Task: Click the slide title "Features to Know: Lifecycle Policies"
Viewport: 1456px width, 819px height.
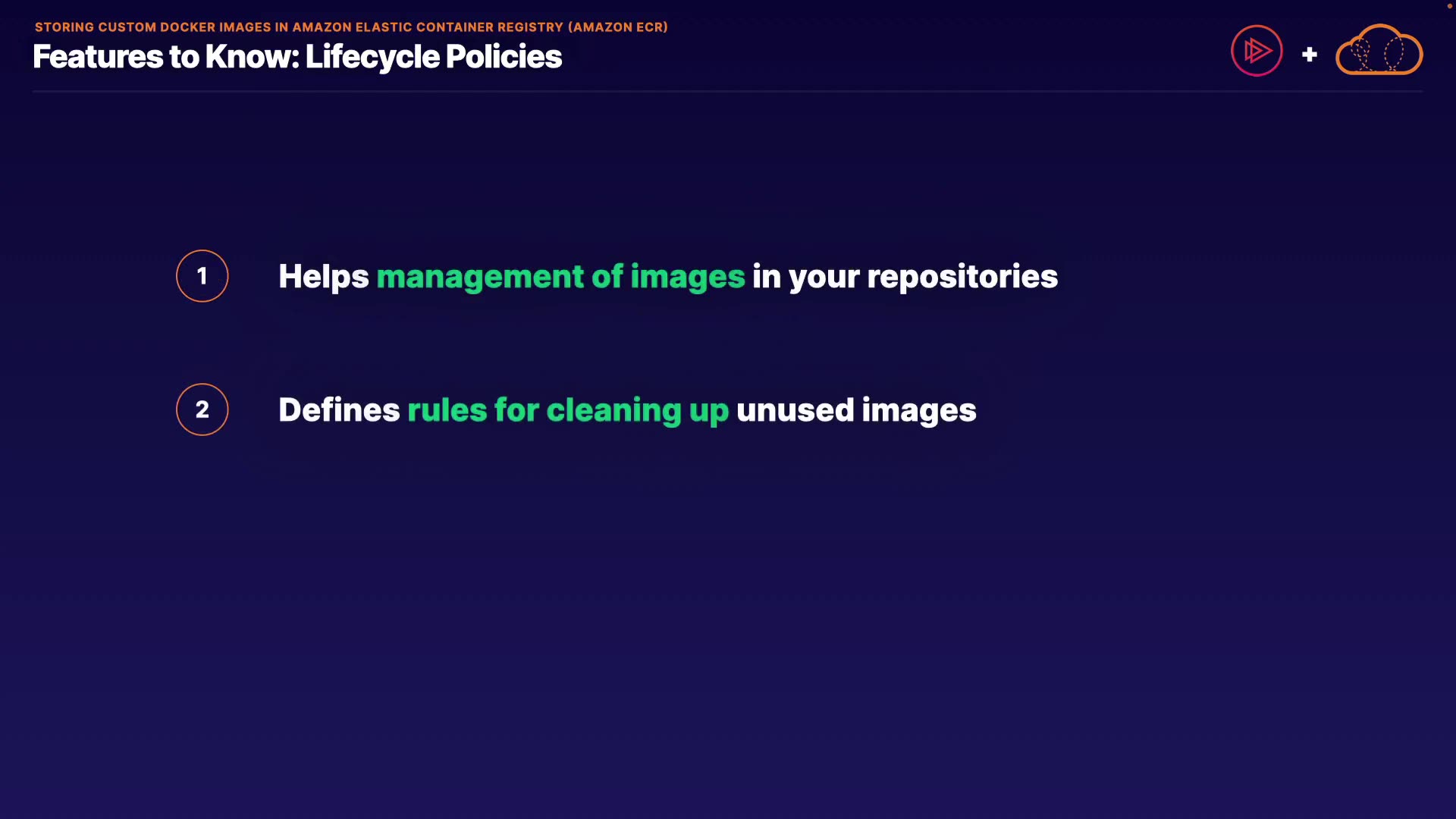Action: click(297, 57)
